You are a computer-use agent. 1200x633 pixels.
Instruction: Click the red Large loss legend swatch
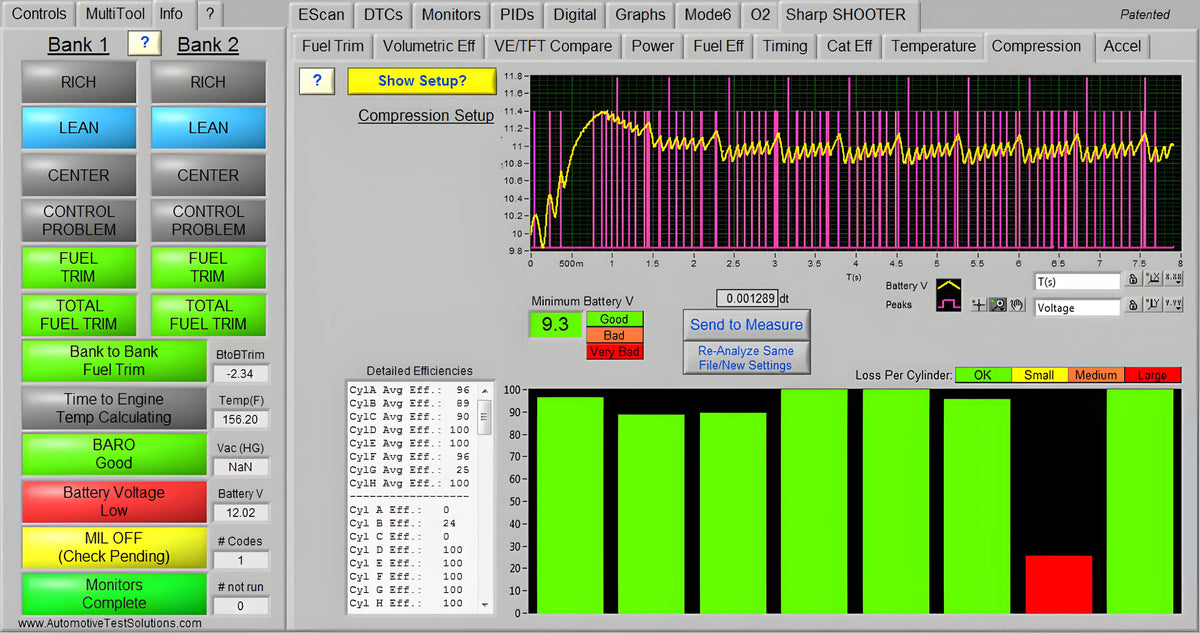point(1152,375)
